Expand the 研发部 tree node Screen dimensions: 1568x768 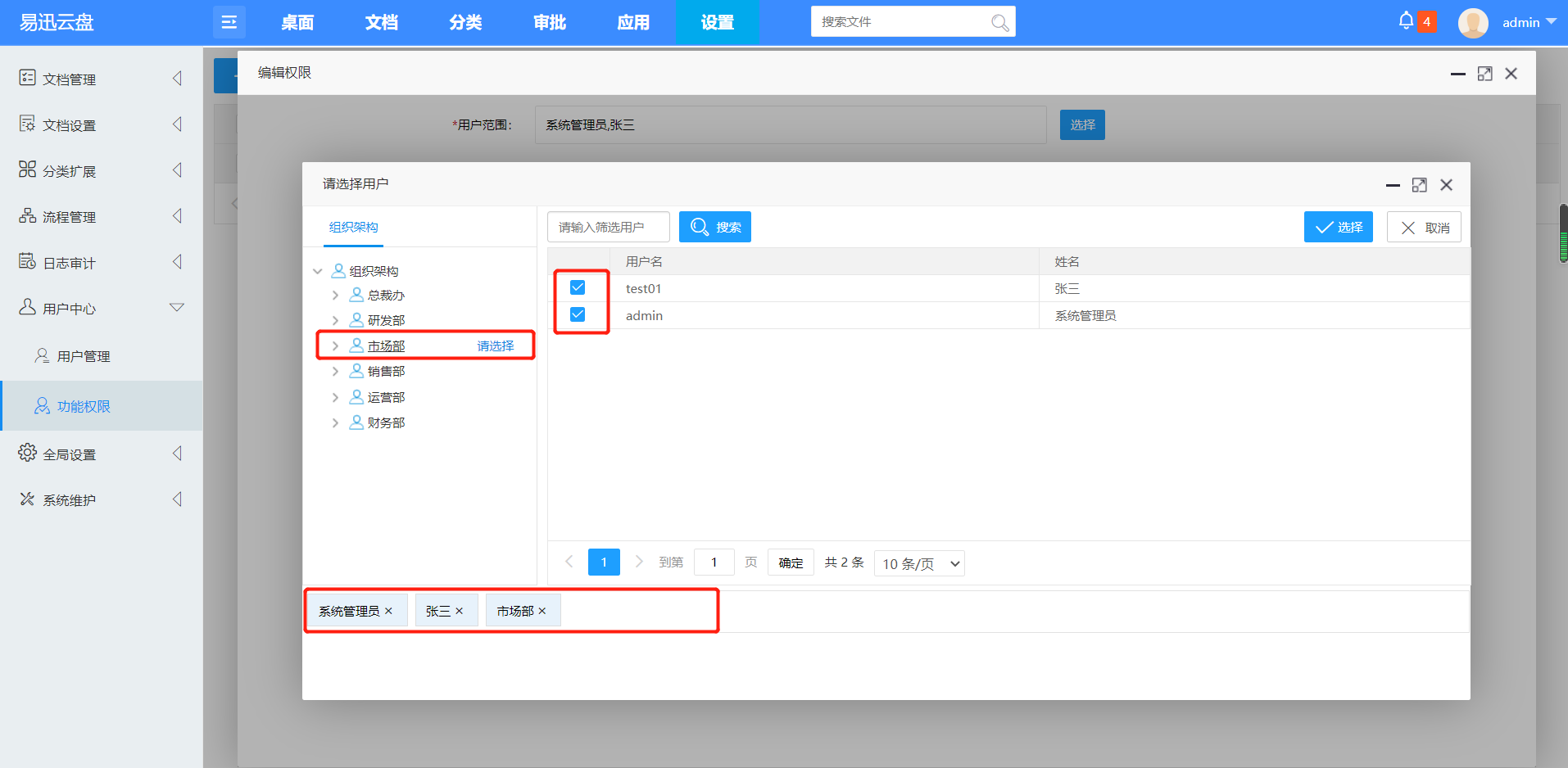(335, 319)
